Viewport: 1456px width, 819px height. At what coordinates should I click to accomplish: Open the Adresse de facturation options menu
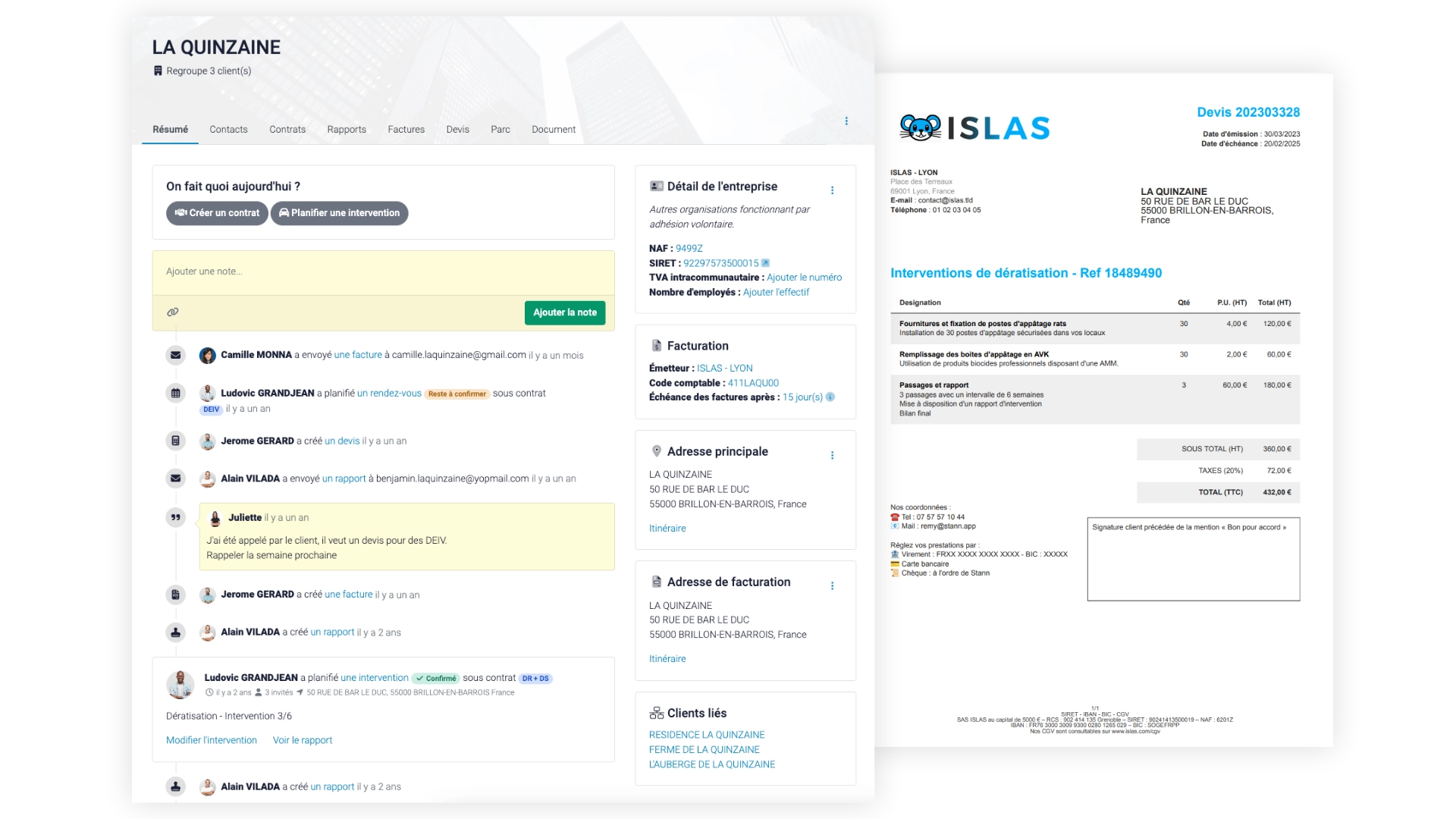834,585
